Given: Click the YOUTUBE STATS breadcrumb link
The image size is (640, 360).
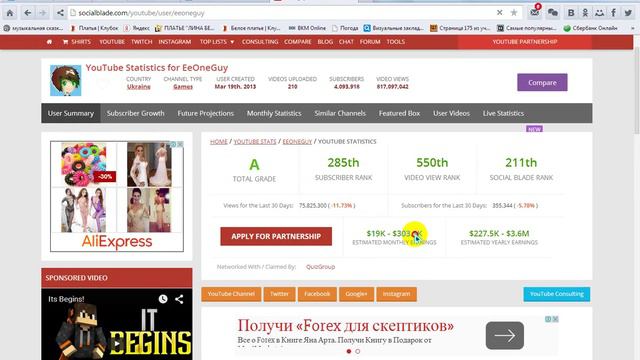Looking at the screenshot, I should [x=255, y=141].
